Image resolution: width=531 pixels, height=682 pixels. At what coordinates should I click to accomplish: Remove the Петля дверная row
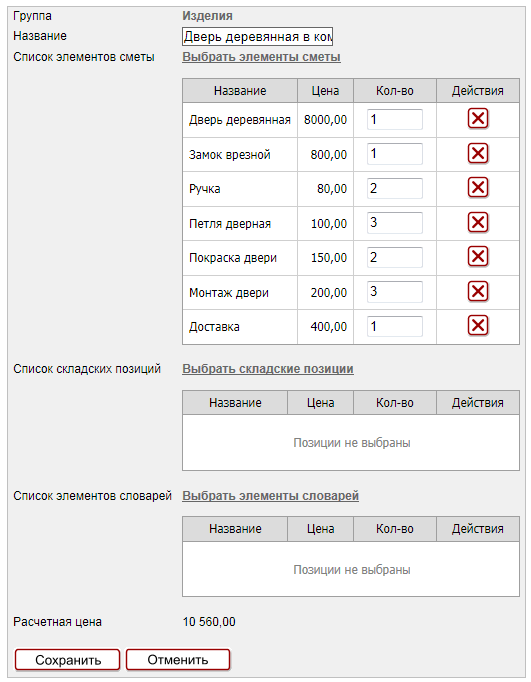478,223
